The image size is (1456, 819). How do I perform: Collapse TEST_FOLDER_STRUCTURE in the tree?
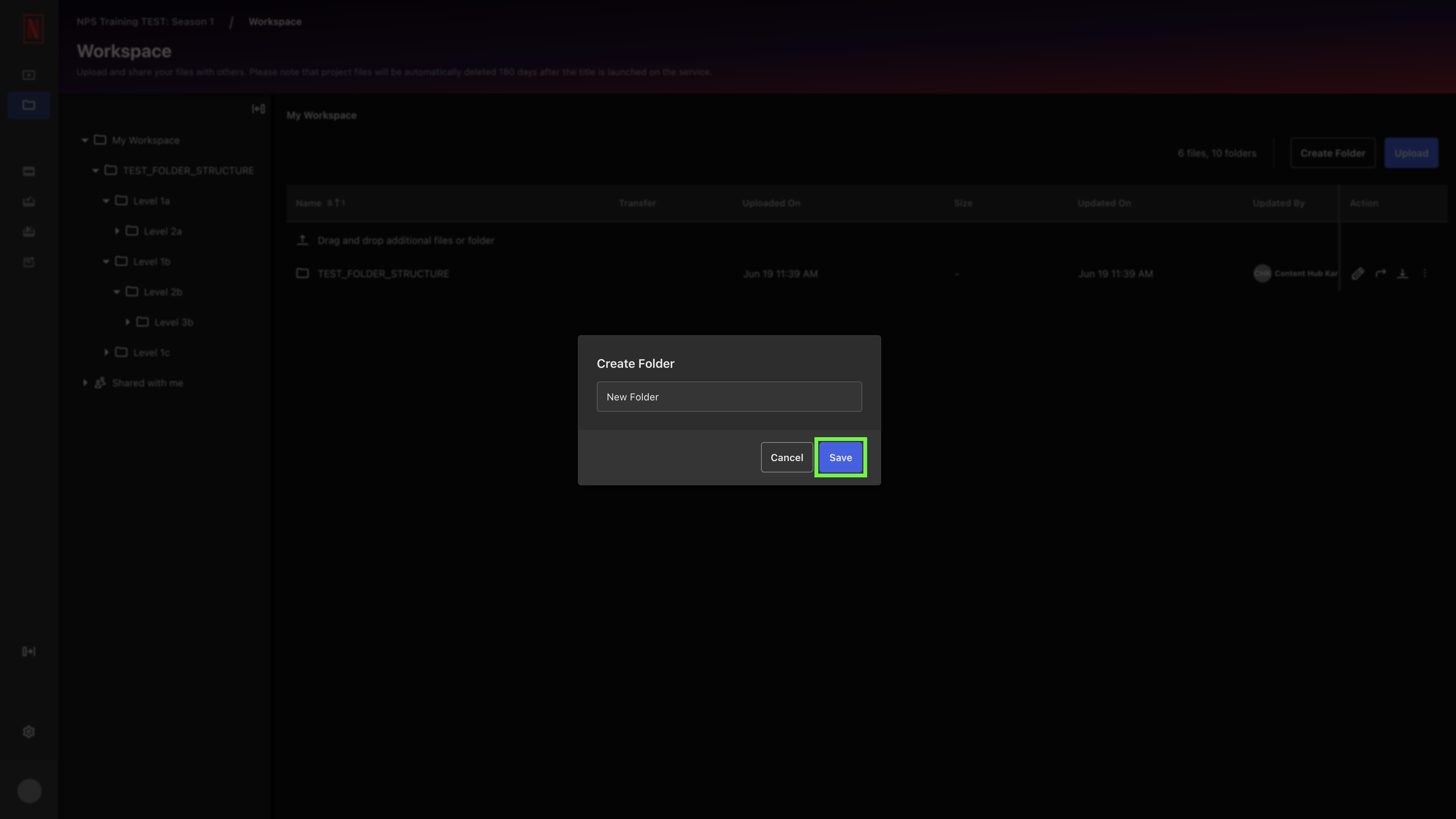point(96,171)
